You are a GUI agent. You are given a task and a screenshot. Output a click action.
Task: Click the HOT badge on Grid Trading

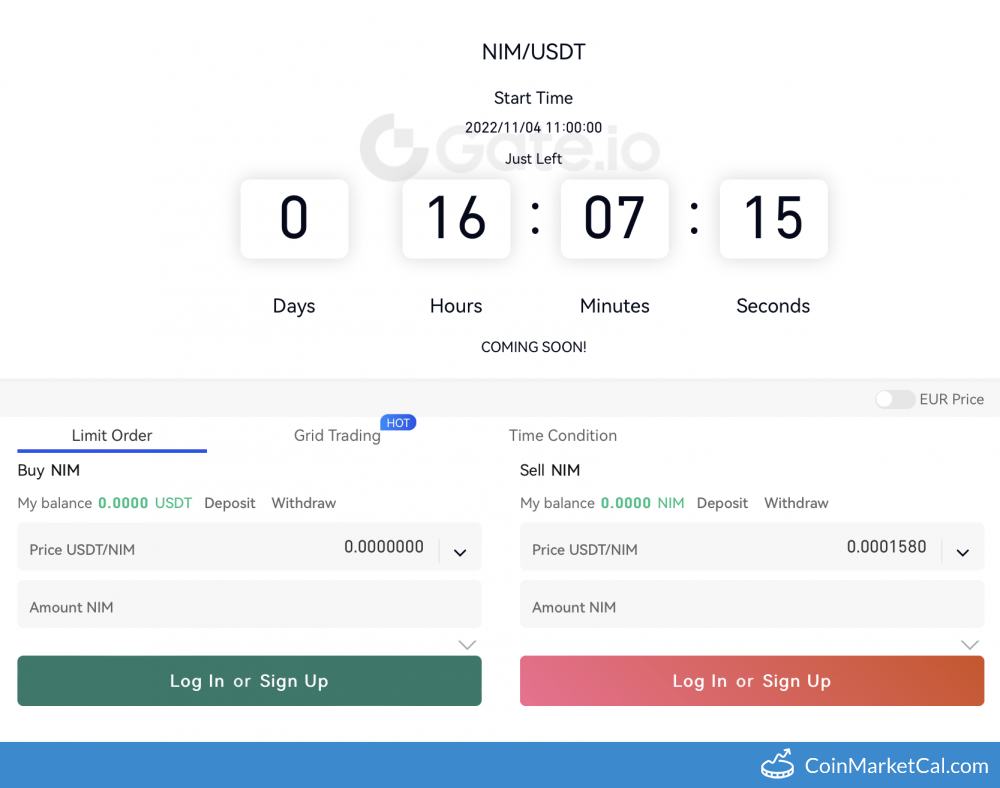pyautogui.click(x=398, y=423)
